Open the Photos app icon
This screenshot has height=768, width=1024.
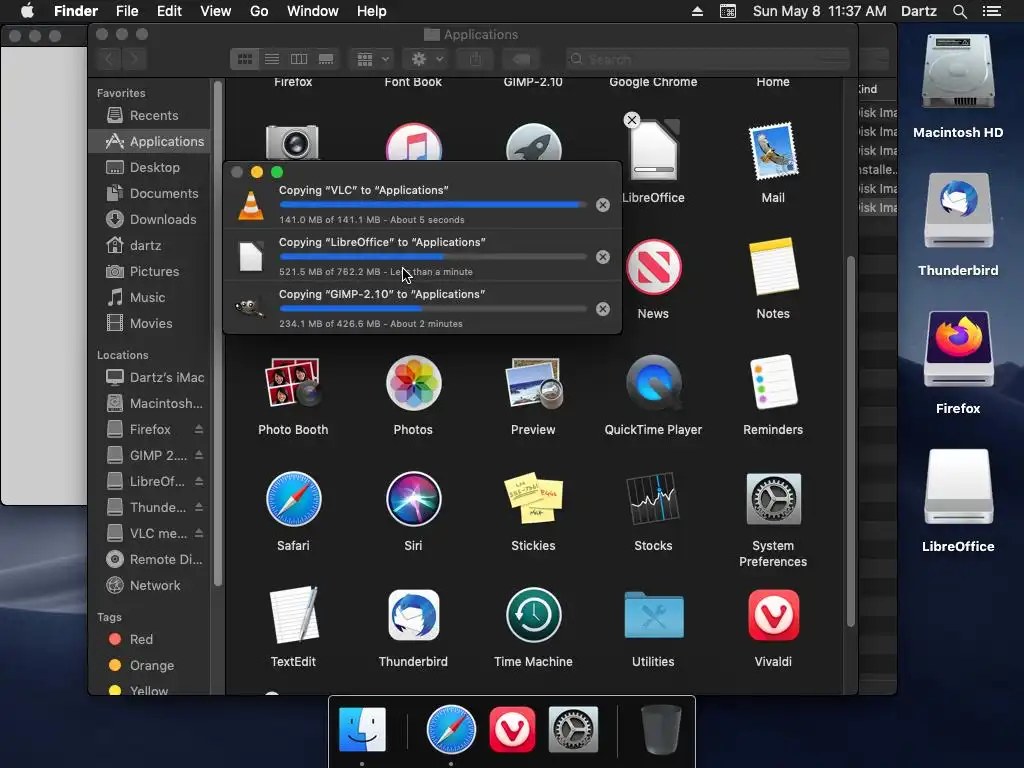(x=413, y=383)
